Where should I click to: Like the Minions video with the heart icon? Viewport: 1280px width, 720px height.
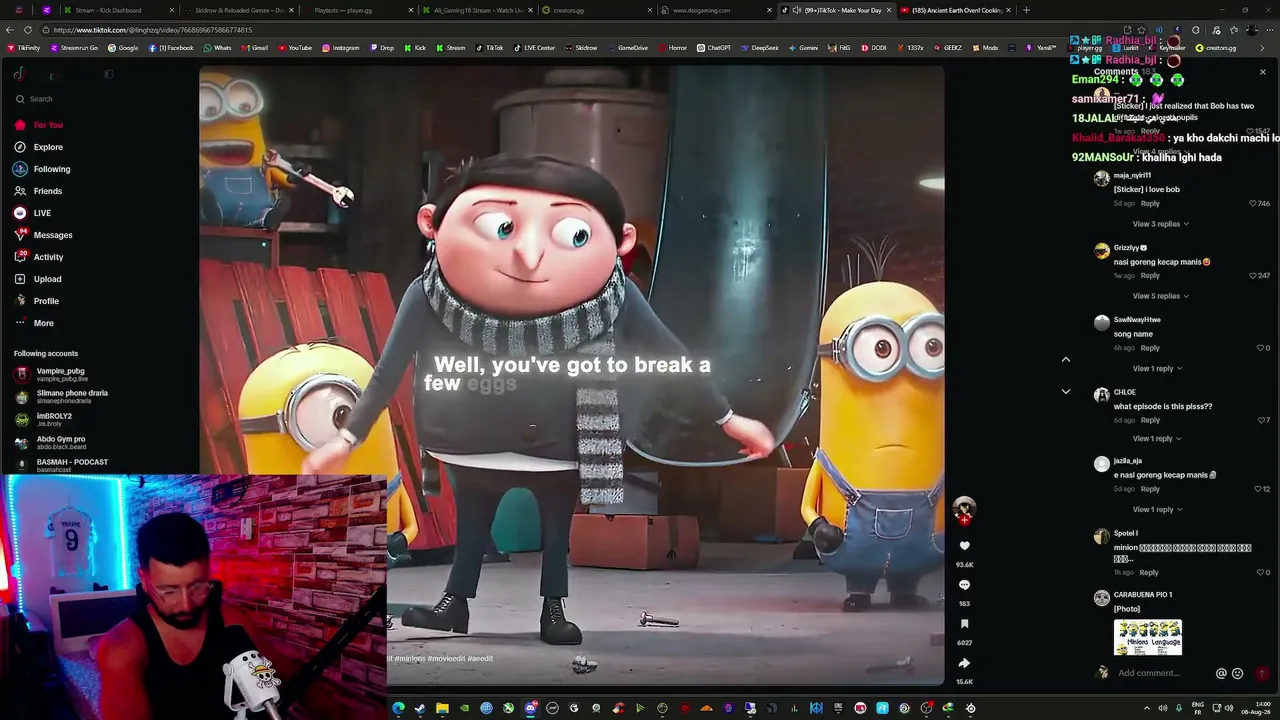(964, 546)
